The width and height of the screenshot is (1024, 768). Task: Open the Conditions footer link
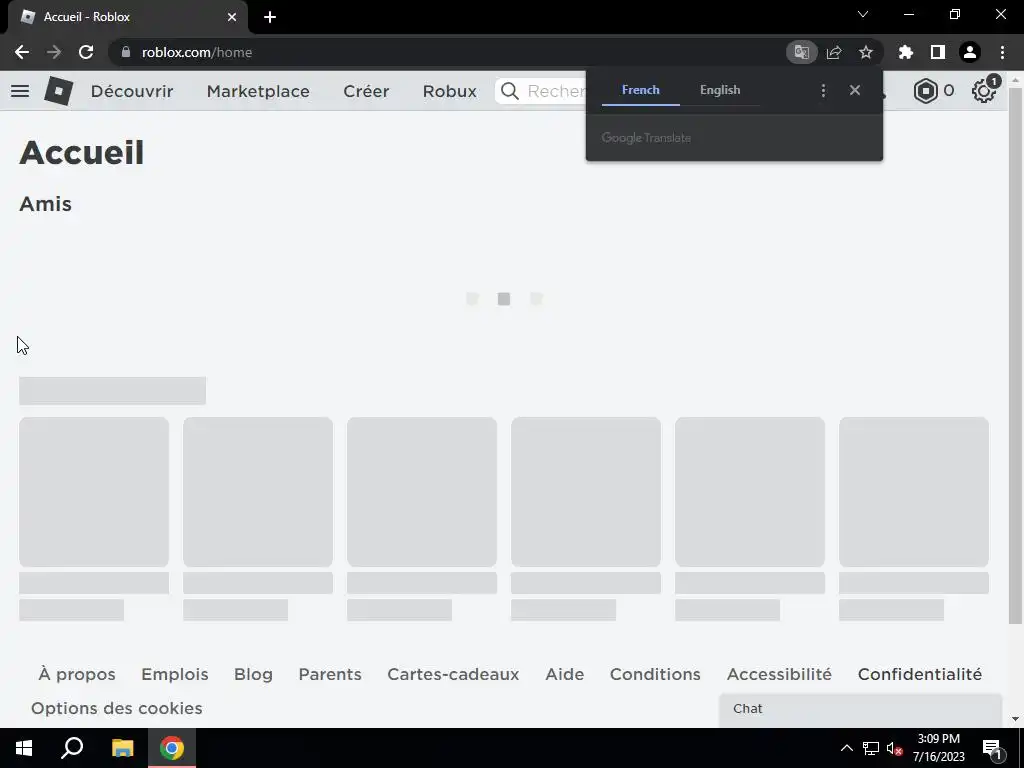[x=655, y=674]
